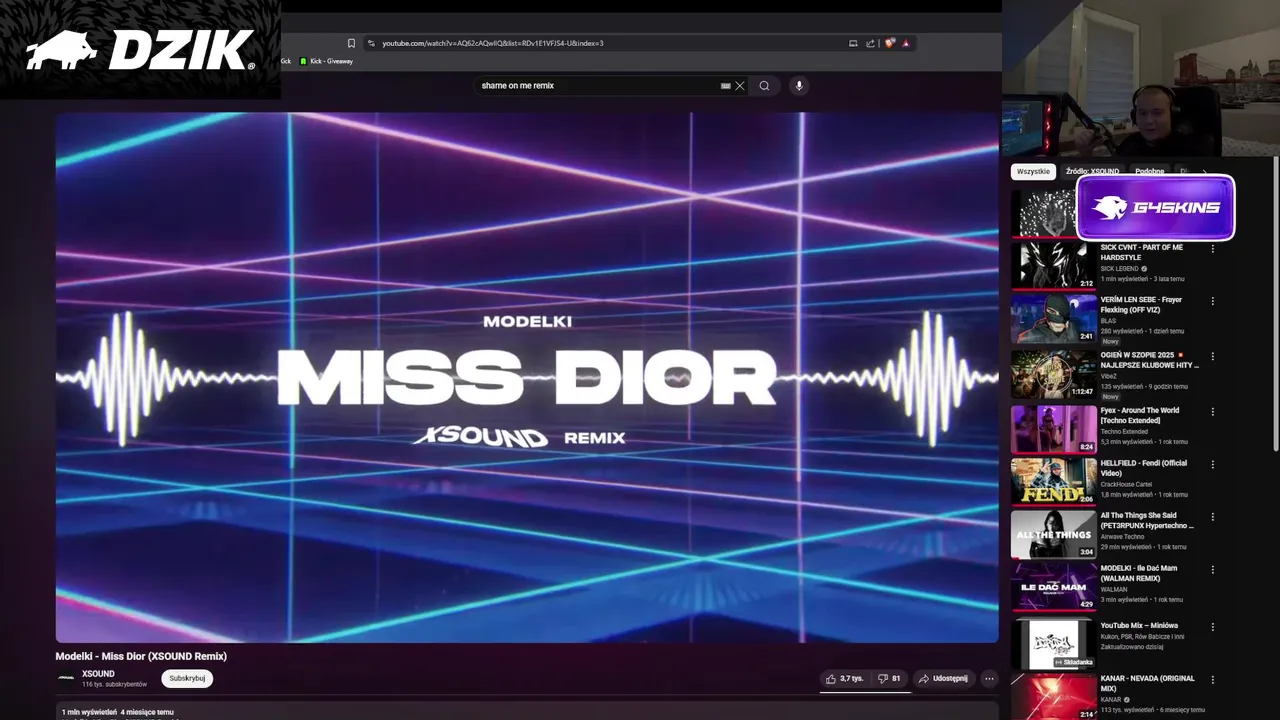Clear the search query with the X icon
Image resolution: width=1280 pixels, height=720 pixels.
tap(740, 86)
